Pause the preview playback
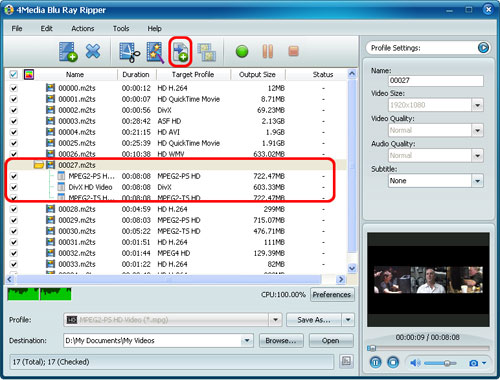The height and width of the screenshot is (380, 500). pyautogui.click(x=375, y=362)
